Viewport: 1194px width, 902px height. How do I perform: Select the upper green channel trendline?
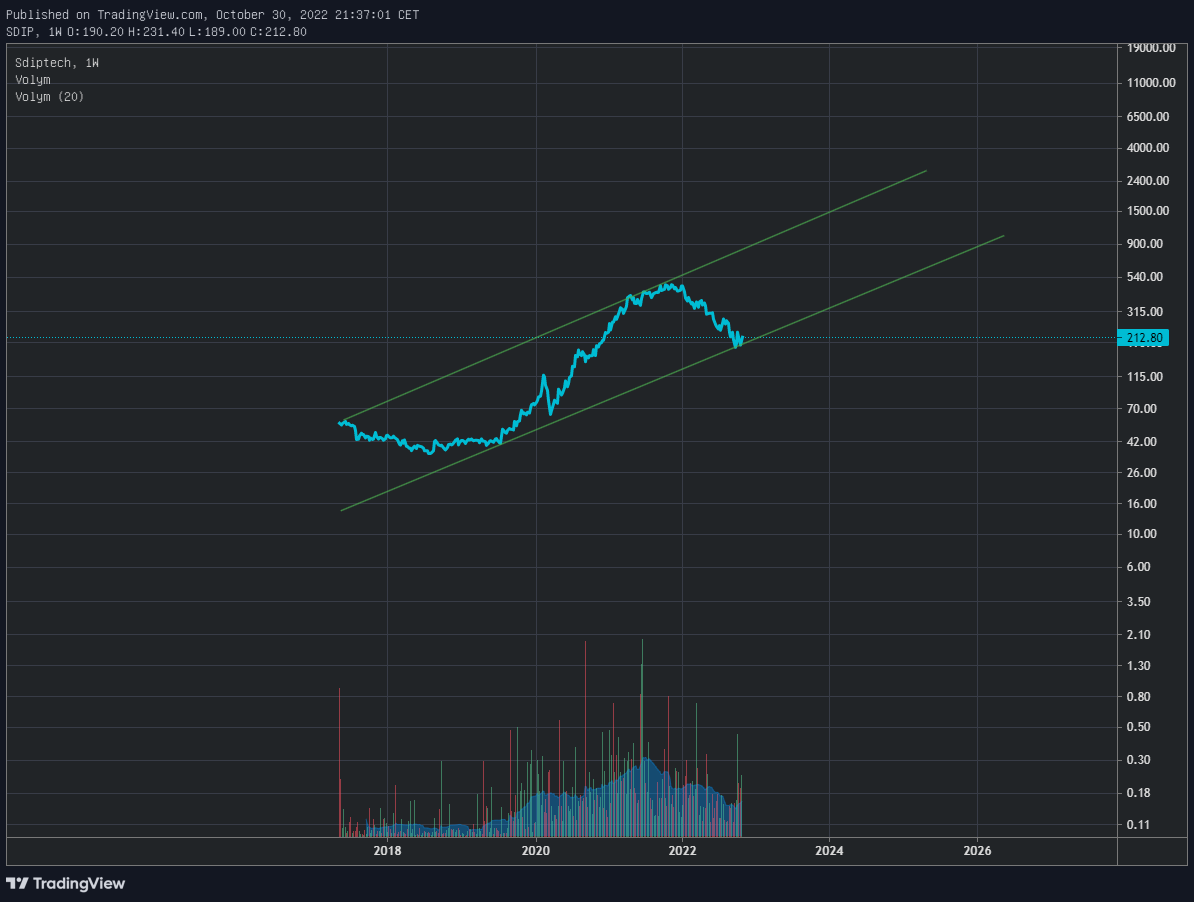point(634,296)
